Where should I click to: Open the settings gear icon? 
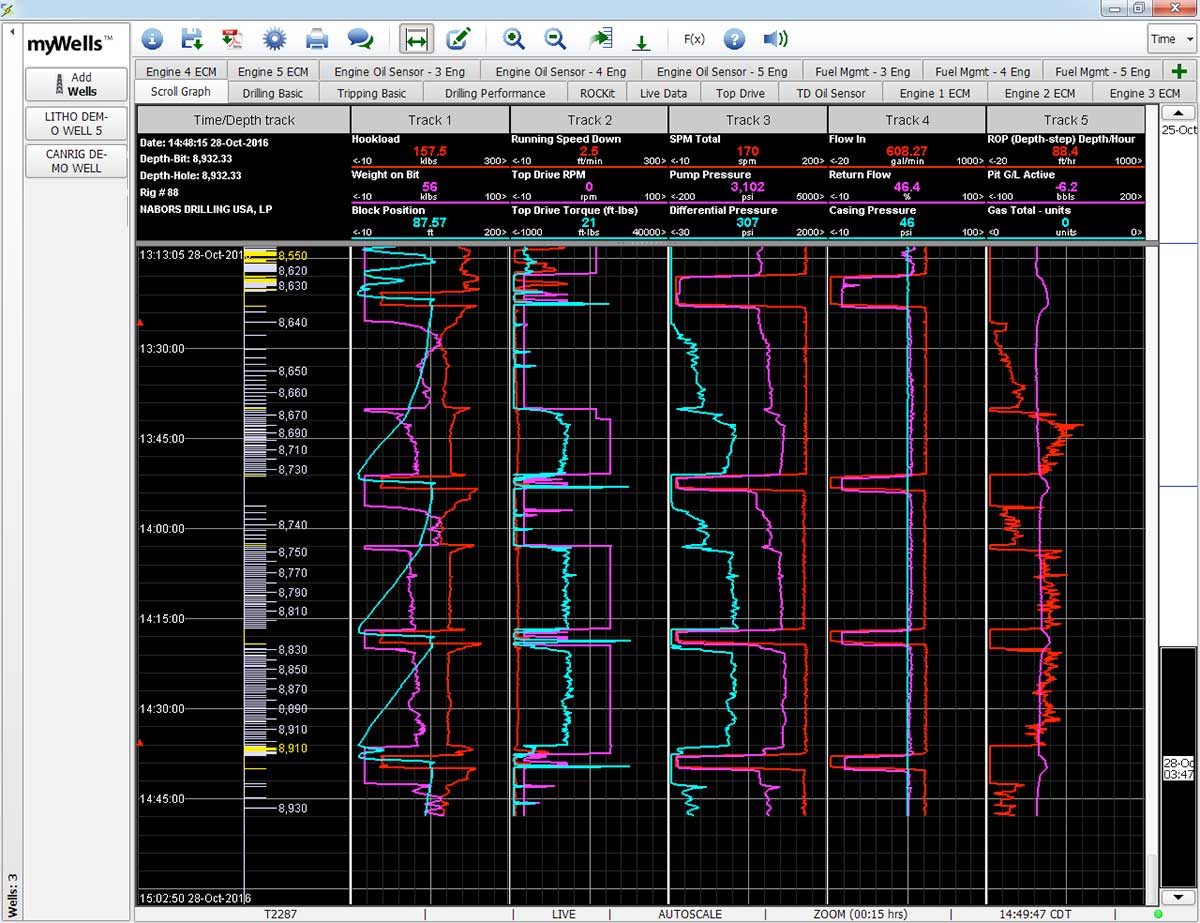[274, 39]
